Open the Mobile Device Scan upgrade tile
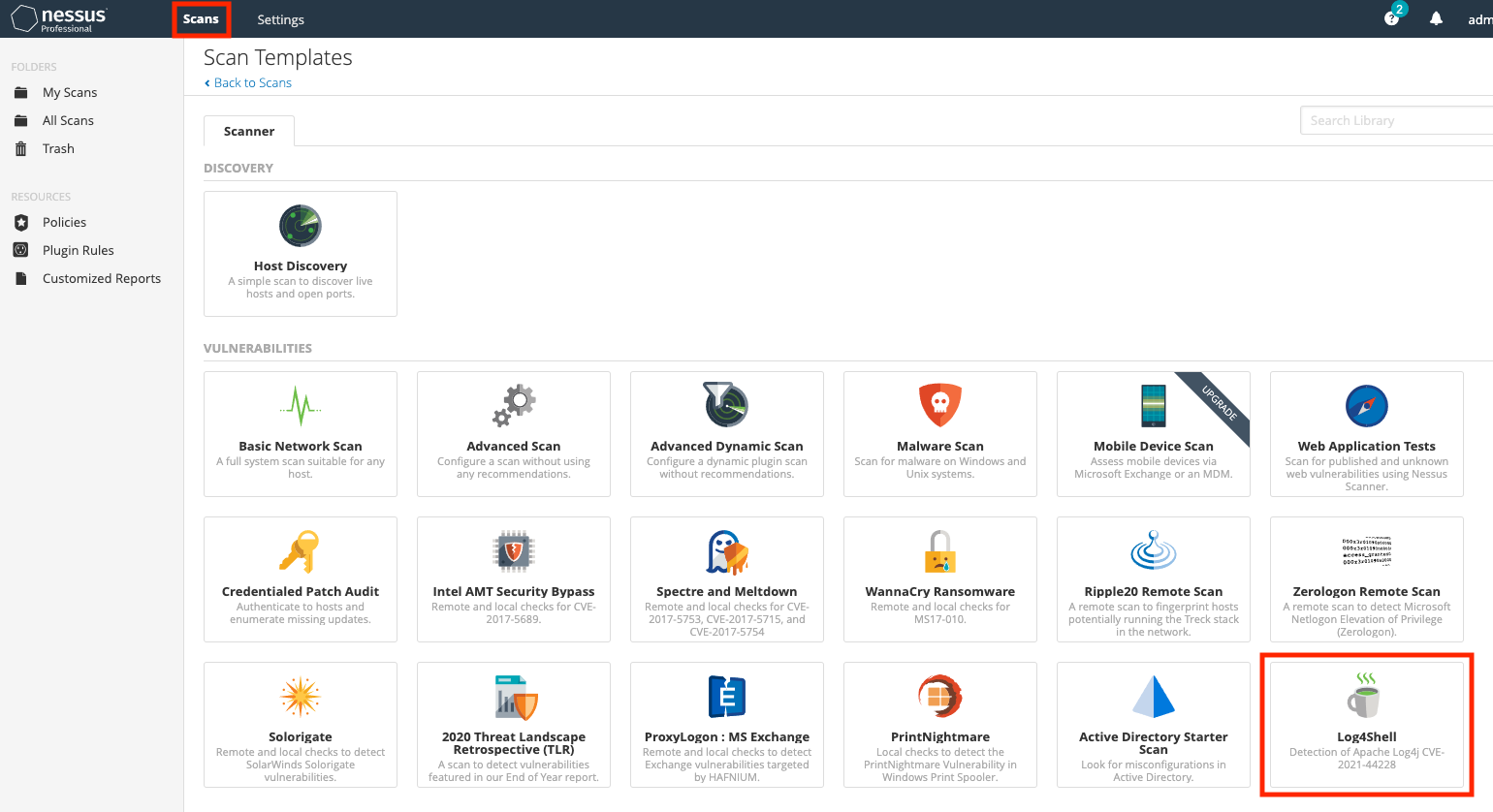 tap(1153, 434)
